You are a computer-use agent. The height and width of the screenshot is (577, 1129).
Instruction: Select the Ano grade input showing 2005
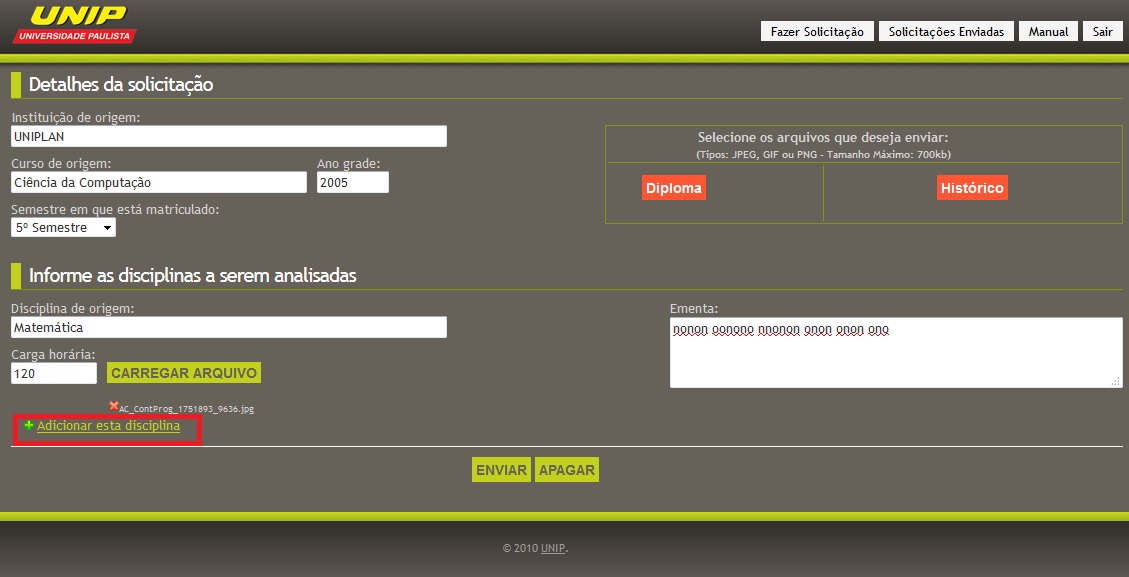pyautogui.click(x=352, y=182)
